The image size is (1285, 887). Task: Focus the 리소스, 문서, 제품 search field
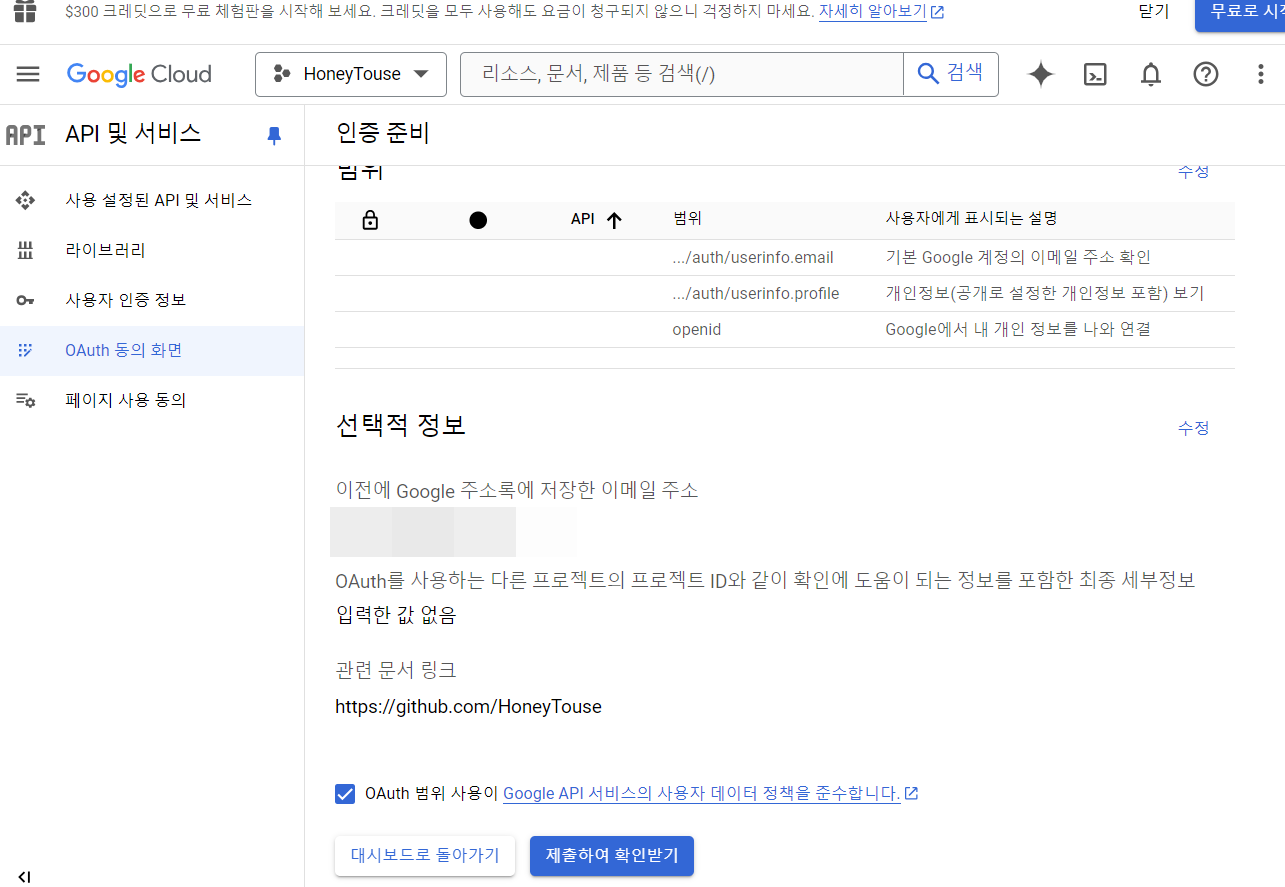(682, 74)
